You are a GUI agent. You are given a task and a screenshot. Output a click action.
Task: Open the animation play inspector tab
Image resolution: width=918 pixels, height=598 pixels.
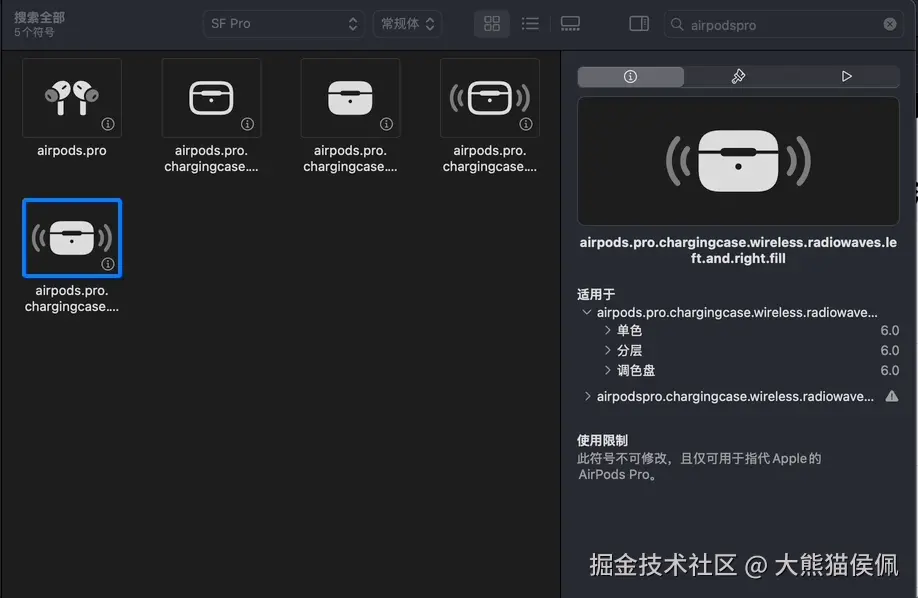tap(846, 77)
